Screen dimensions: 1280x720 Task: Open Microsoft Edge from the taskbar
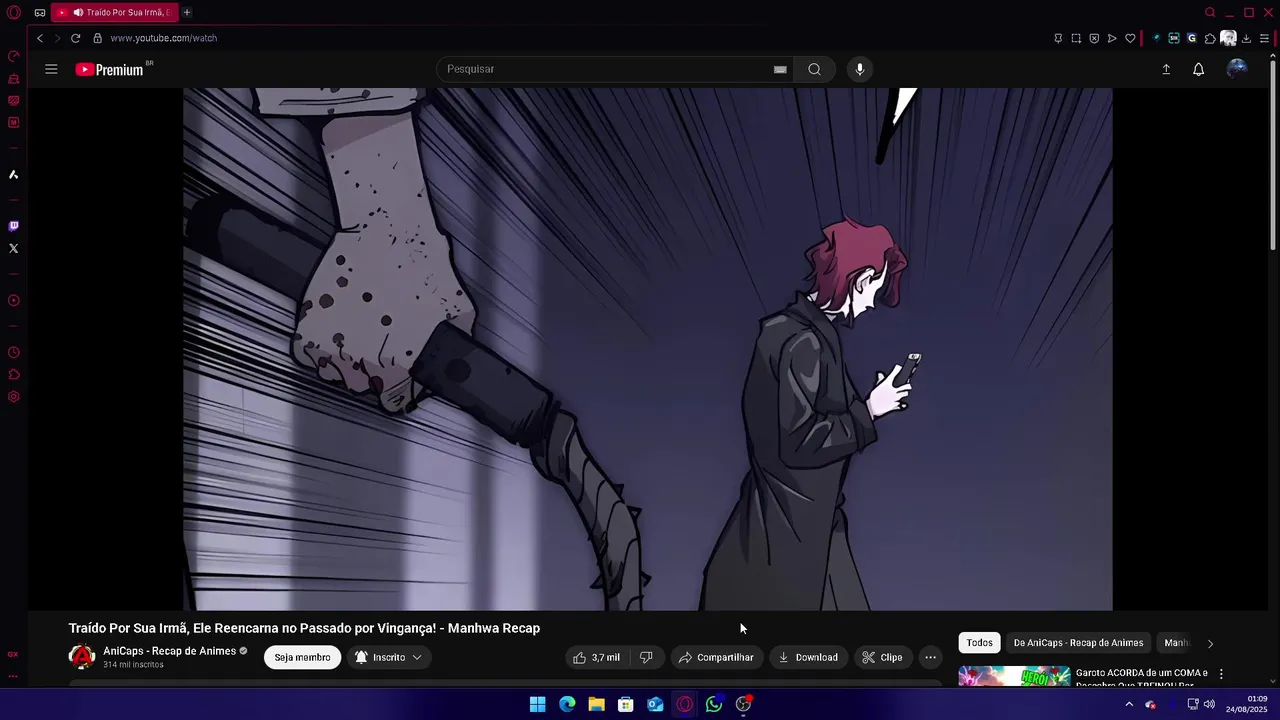[x=567, y=704]
